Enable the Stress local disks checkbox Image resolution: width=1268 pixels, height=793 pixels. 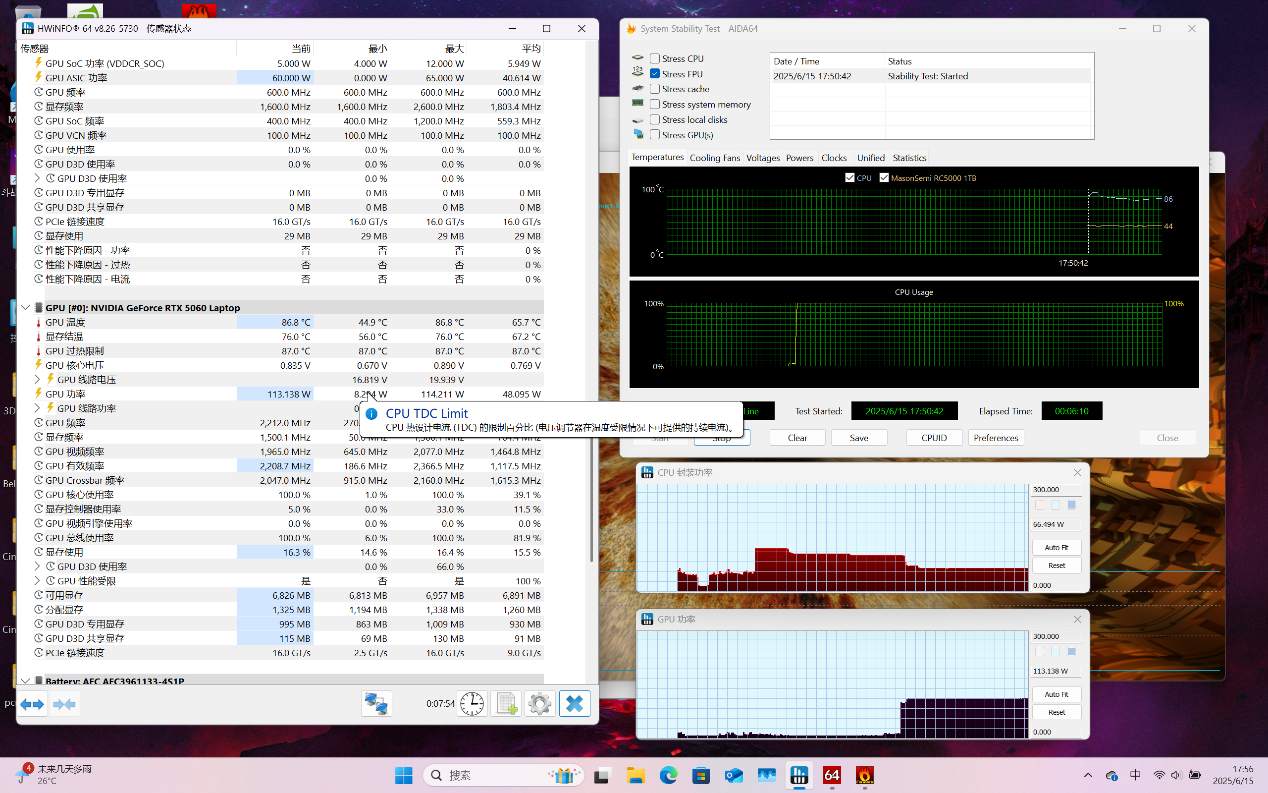coord(655,120)
